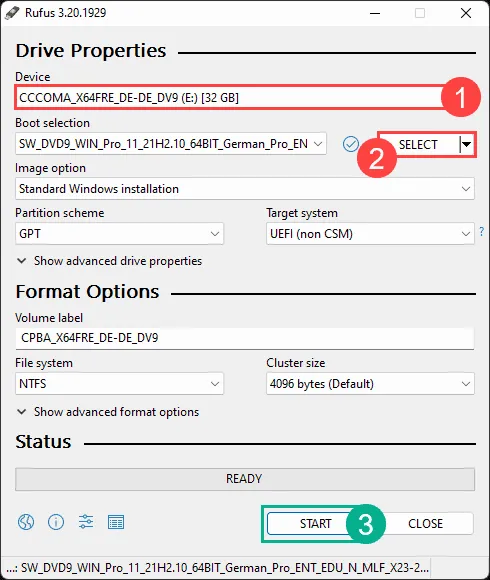490x580 pixels.
Task: Click the READY status progress bar
Action: click(245, 479)
